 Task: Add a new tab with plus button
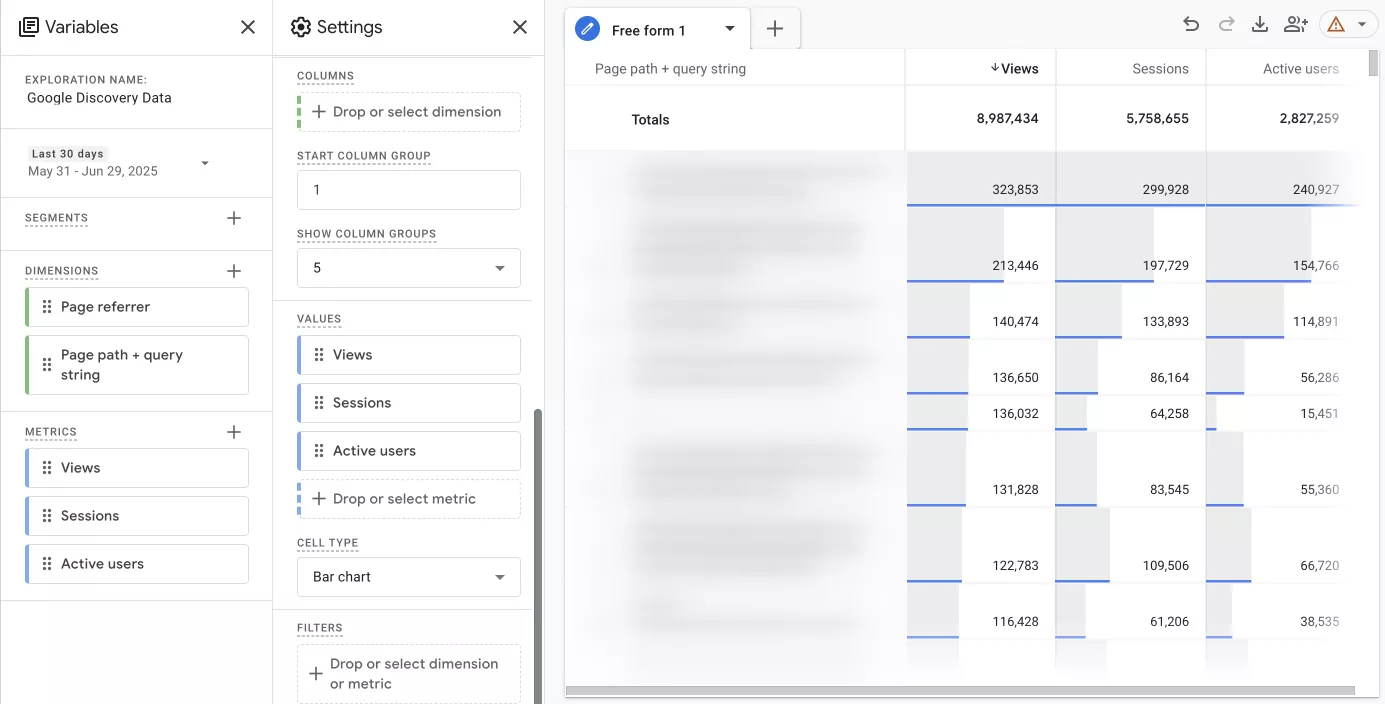click(x=775, y=29)
